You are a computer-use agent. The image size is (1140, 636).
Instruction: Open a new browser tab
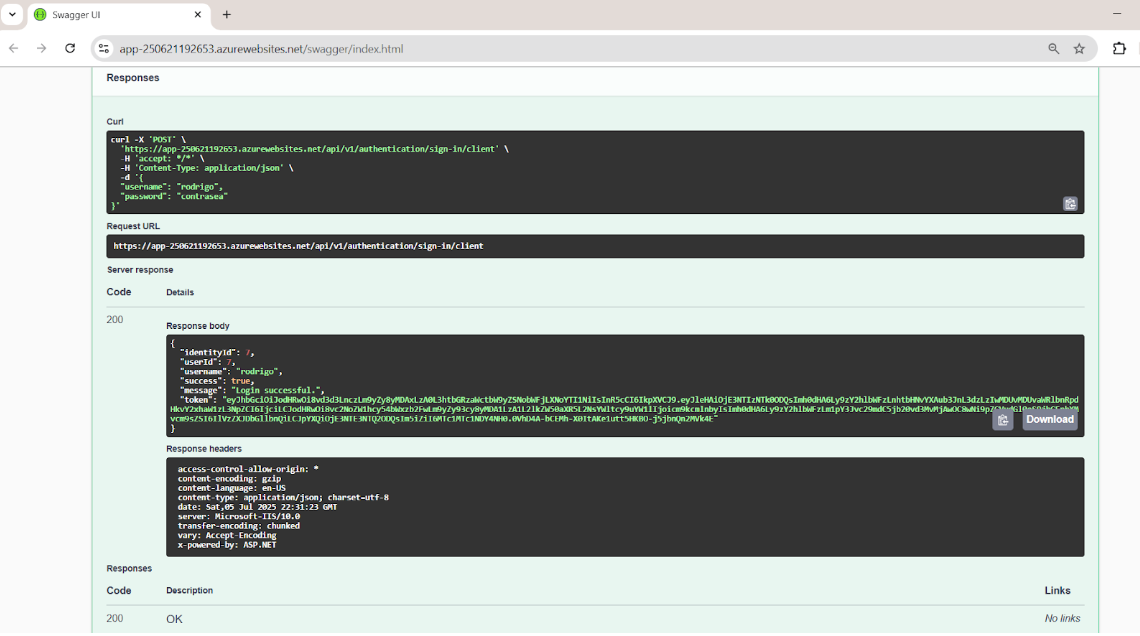pyautogui.click(x=227, y=15)
